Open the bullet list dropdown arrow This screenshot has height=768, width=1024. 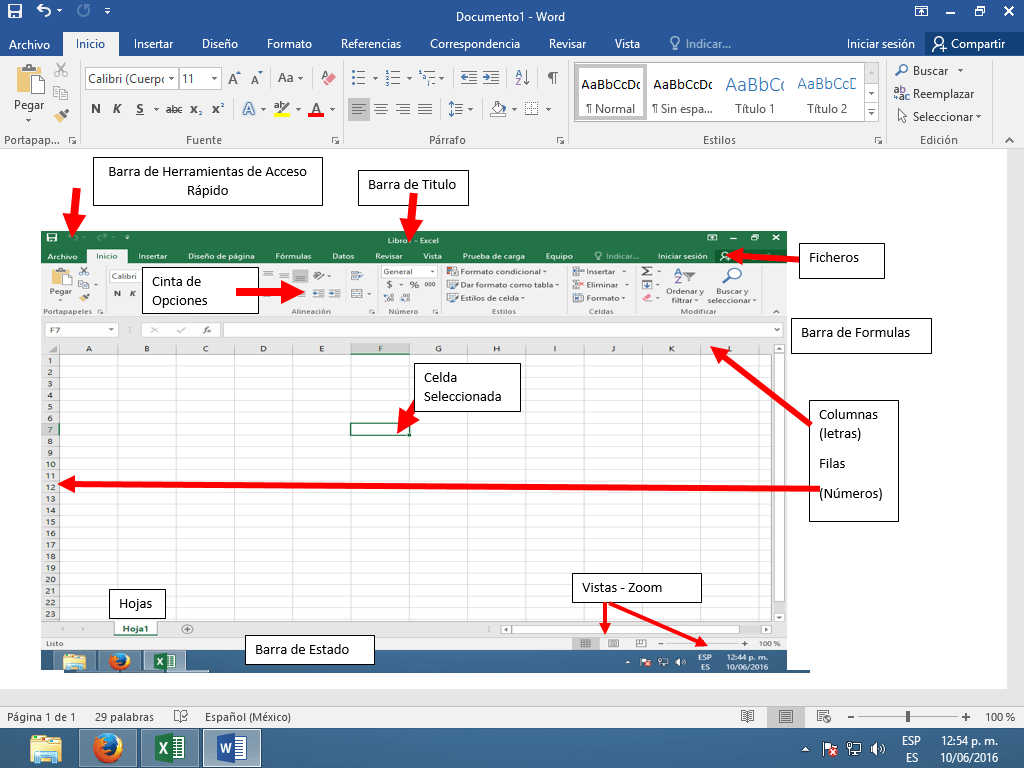[x=375, y=78]
